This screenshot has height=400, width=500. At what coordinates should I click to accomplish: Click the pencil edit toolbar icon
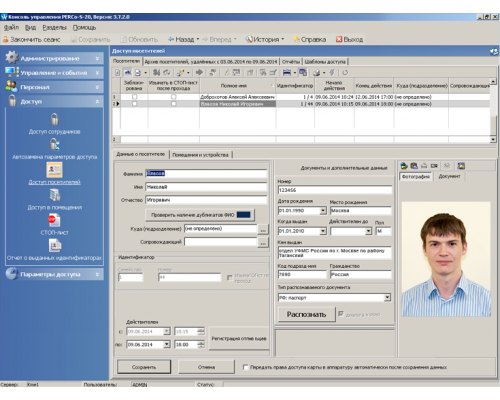[226, 72]
